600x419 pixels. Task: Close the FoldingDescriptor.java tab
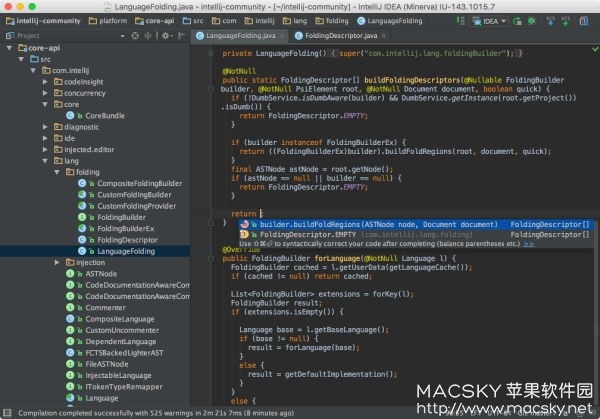(383, 36)
